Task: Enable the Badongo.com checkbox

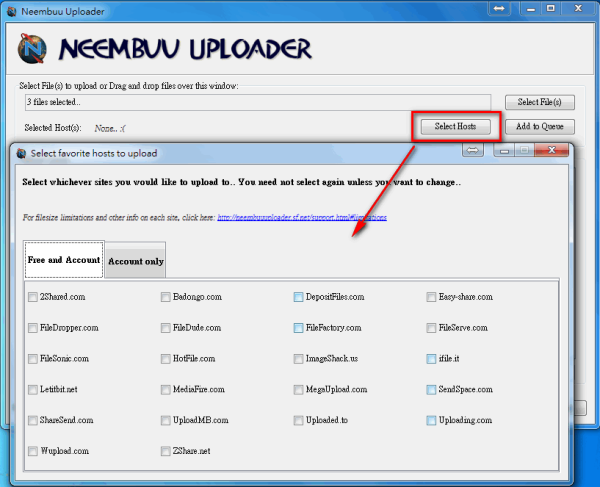Action: pos(166,297)
